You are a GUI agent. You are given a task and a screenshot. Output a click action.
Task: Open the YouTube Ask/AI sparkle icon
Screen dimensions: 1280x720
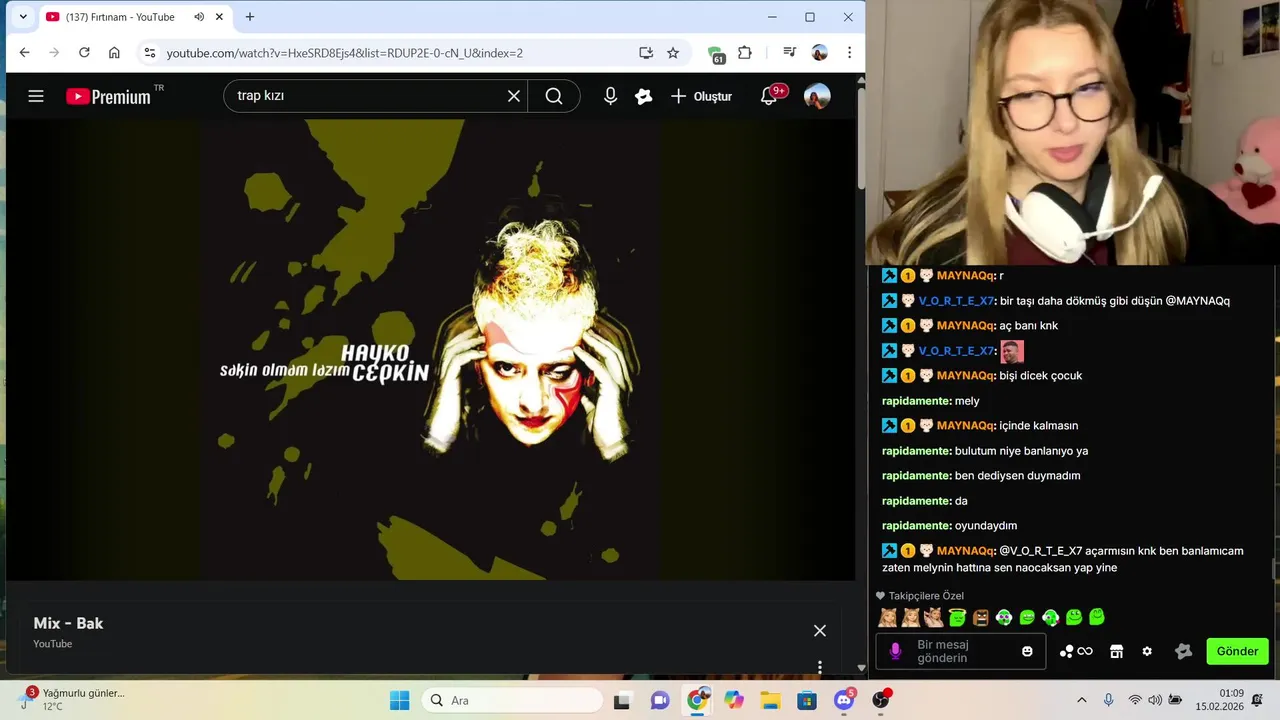(644, 96)
